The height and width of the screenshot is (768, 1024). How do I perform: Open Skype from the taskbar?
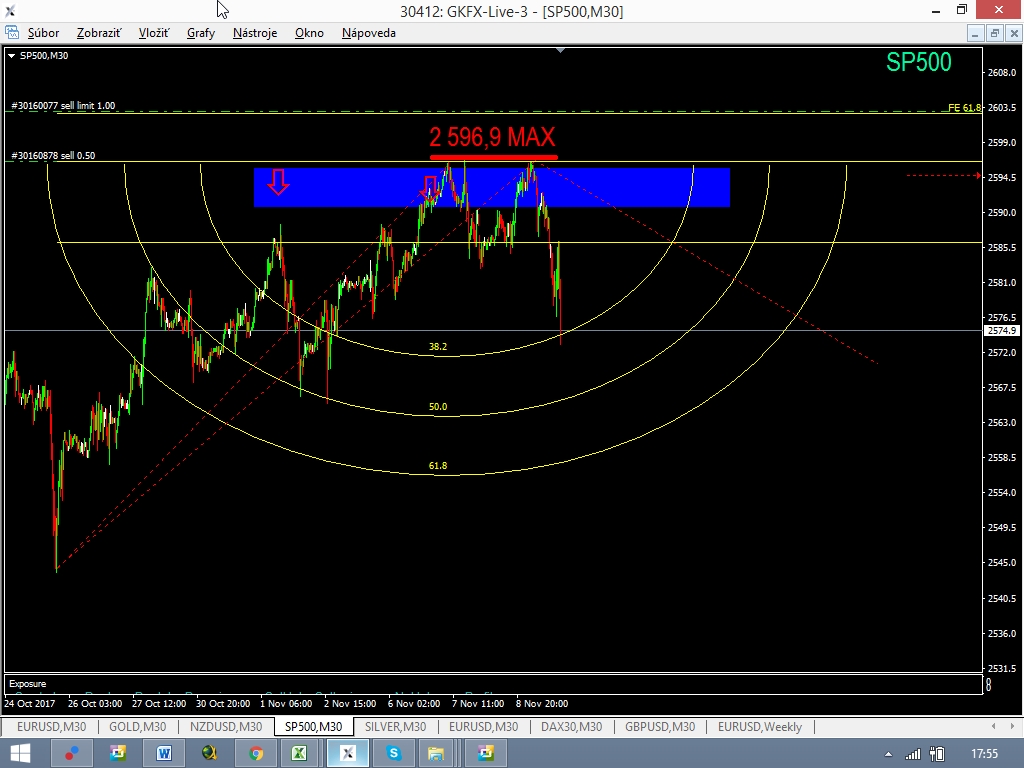(x=394, y=754)
